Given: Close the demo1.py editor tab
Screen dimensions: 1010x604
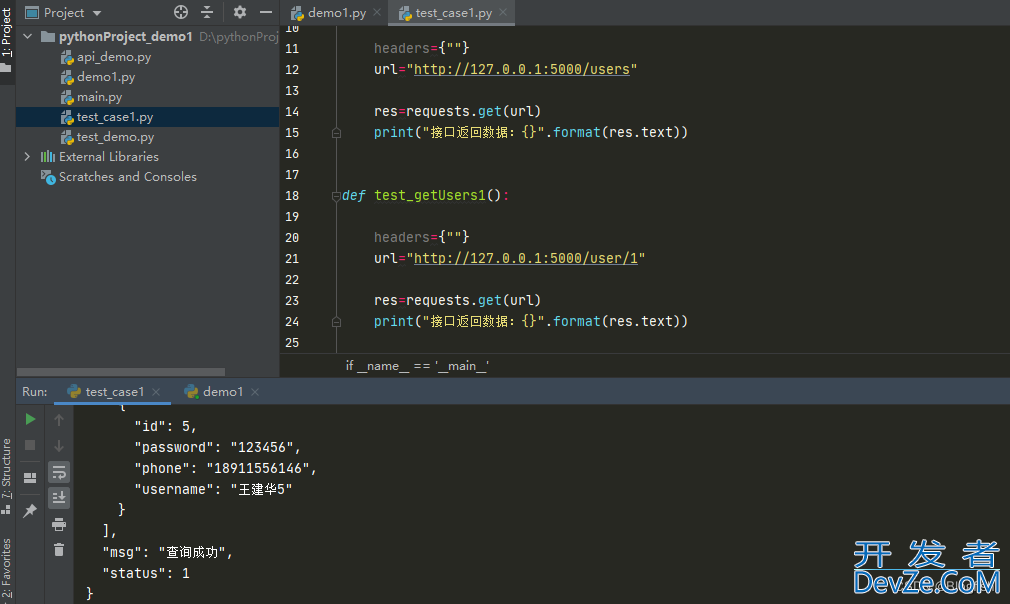Looking at the screenshot, I should 377,12.
